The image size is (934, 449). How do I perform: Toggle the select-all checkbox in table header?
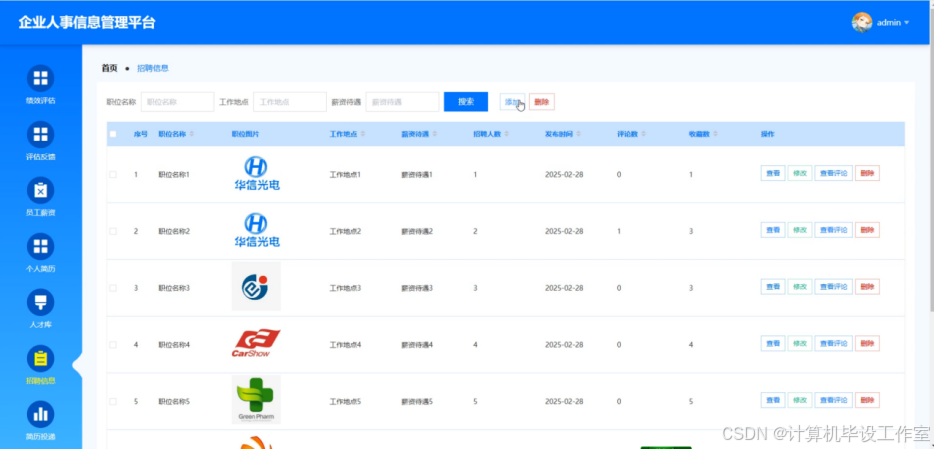(113, 135)
